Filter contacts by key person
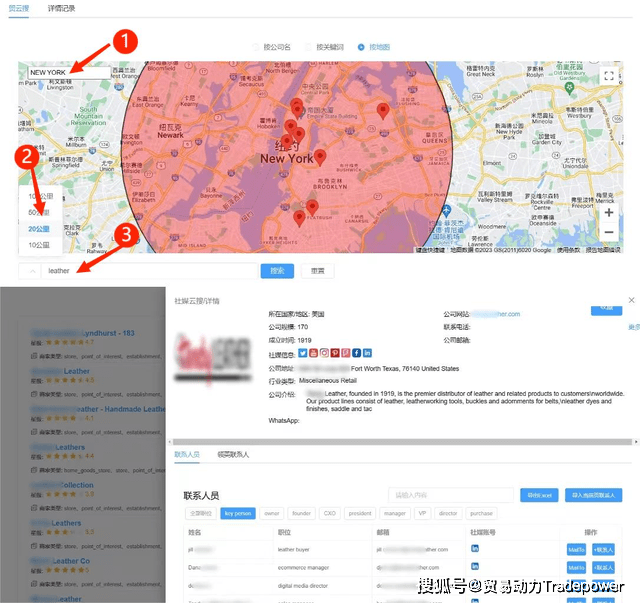The image size is (640, 603). 238,513
